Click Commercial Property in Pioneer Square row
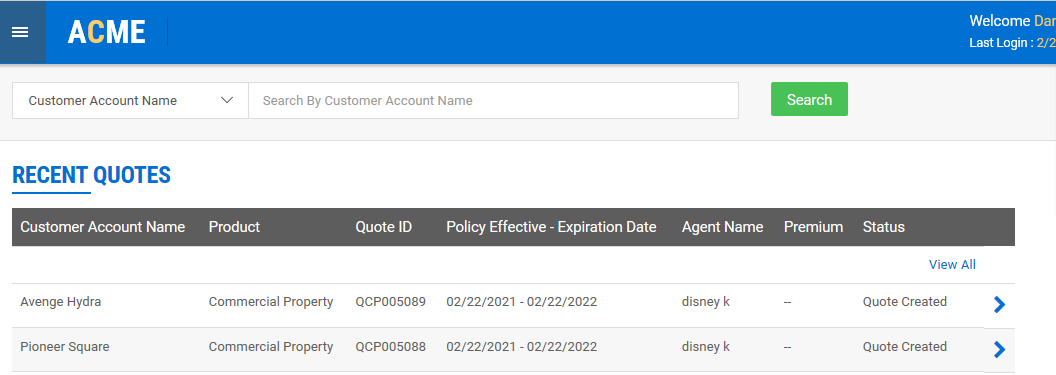 click(271, 347)
